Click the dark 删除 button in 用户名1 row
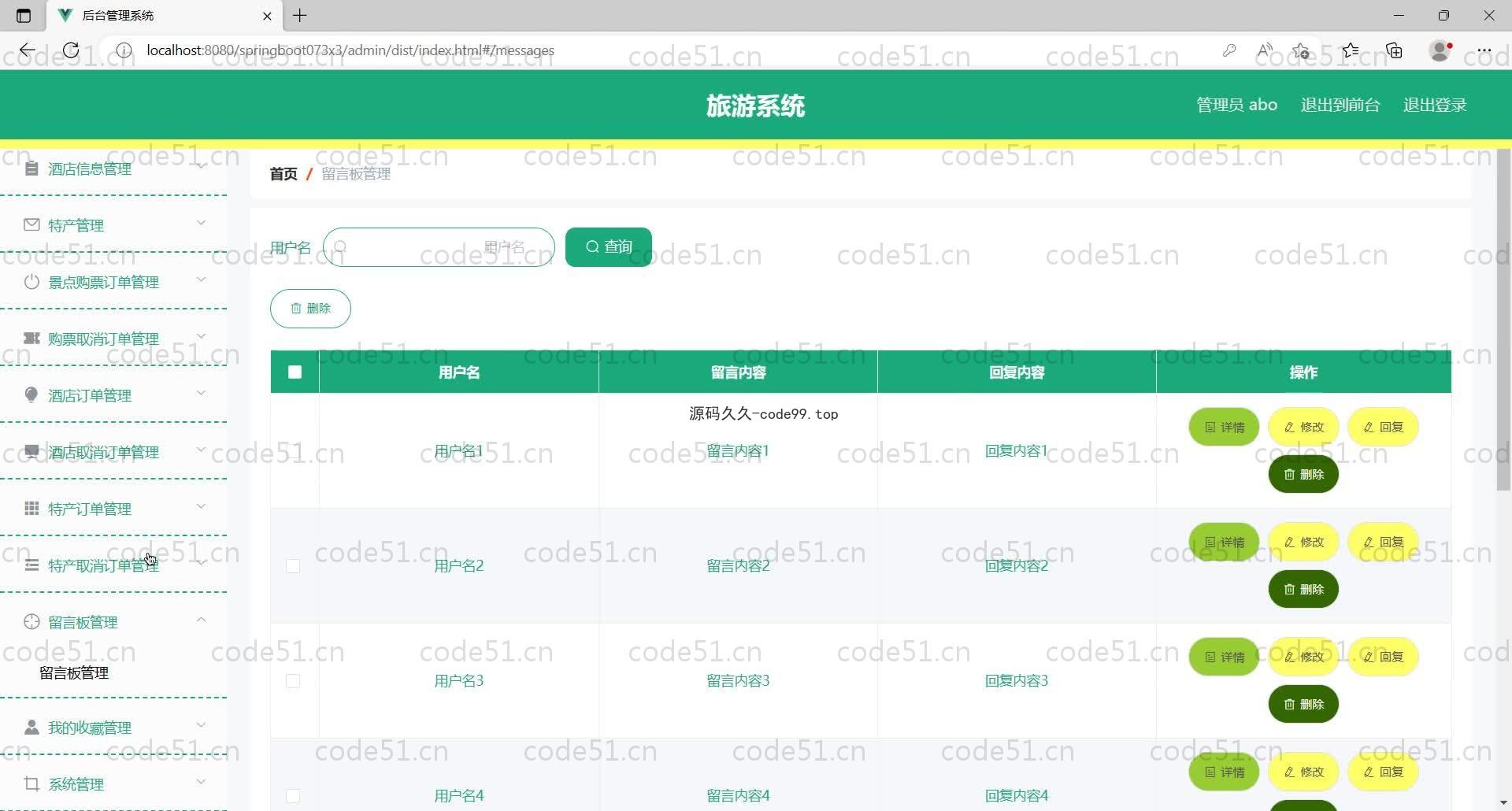 (x=1303, y=474)
